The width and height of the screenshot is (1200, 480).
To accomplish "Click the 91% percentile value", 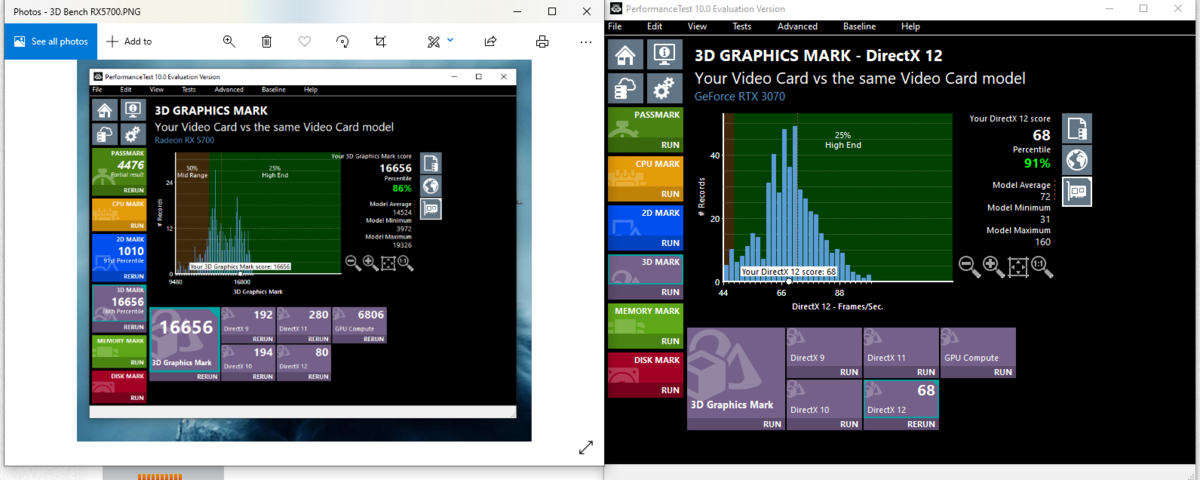I will [x=1037, y=163].
